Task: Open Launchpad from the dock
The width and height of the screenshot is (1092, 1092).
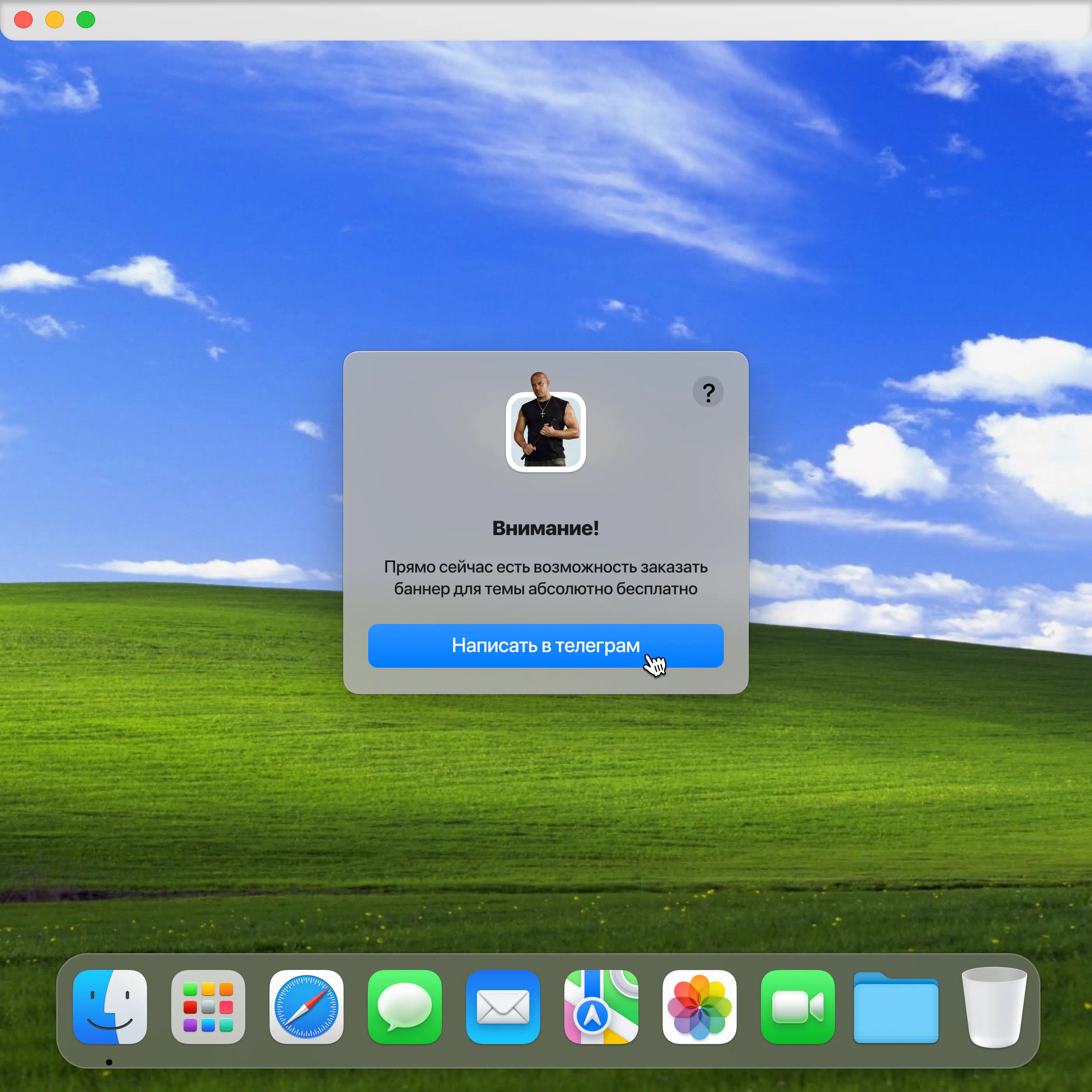Action: click(208, 1007)
